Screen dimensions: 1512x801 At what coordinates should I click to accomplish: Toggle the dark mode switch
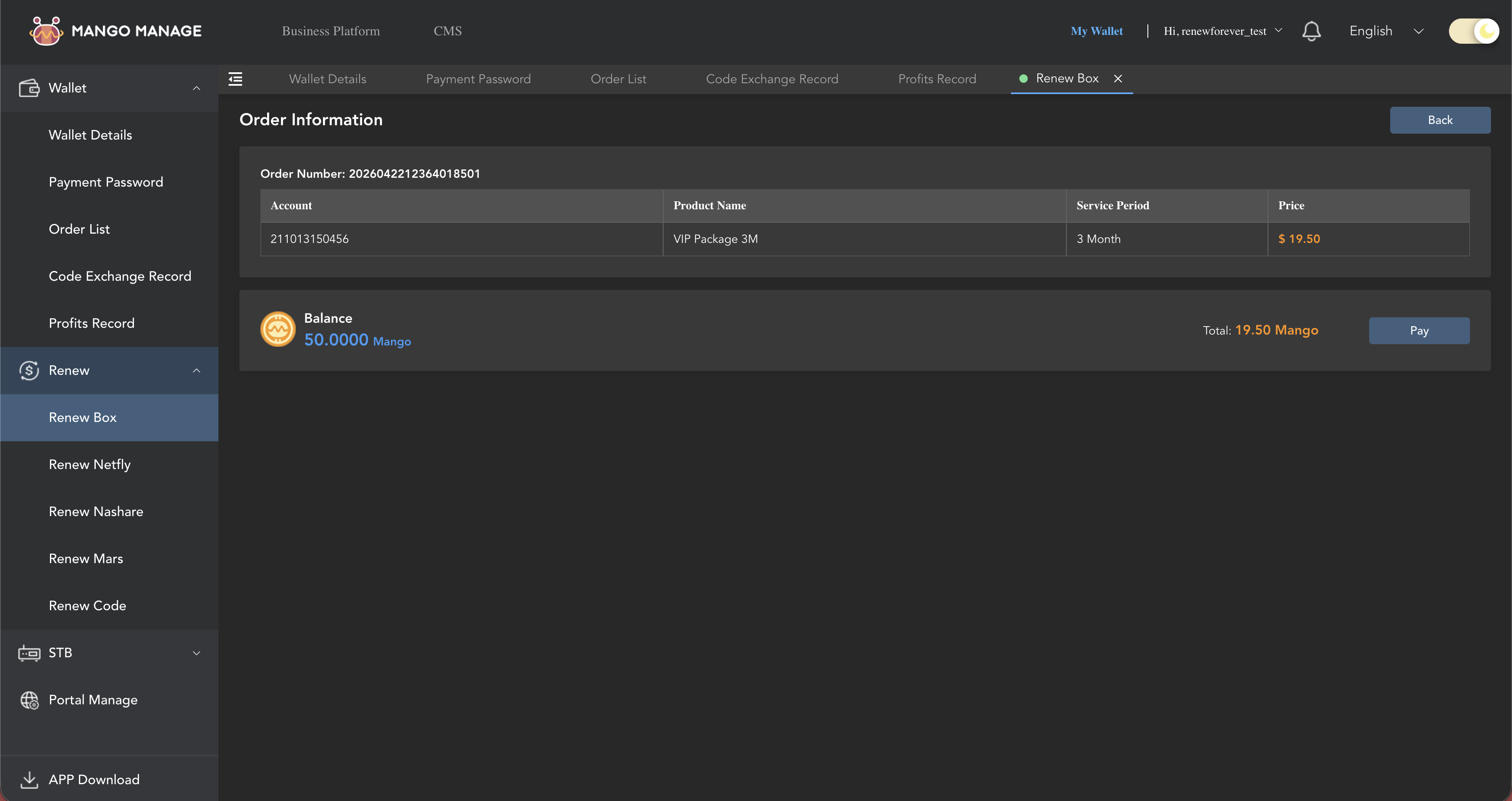tap(1473, 31)
